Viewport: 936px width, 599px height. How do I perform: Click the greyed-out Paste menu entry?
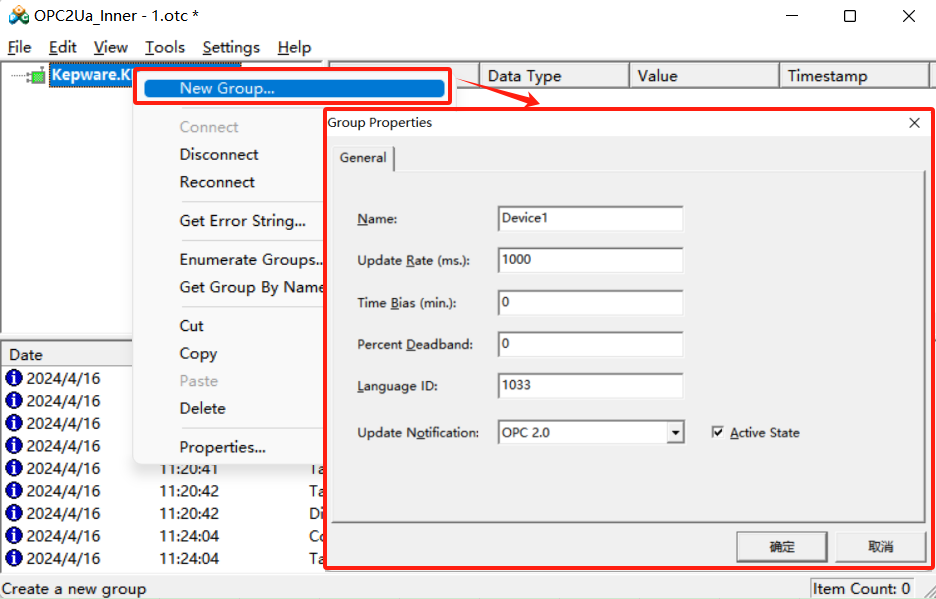point(199,381)
